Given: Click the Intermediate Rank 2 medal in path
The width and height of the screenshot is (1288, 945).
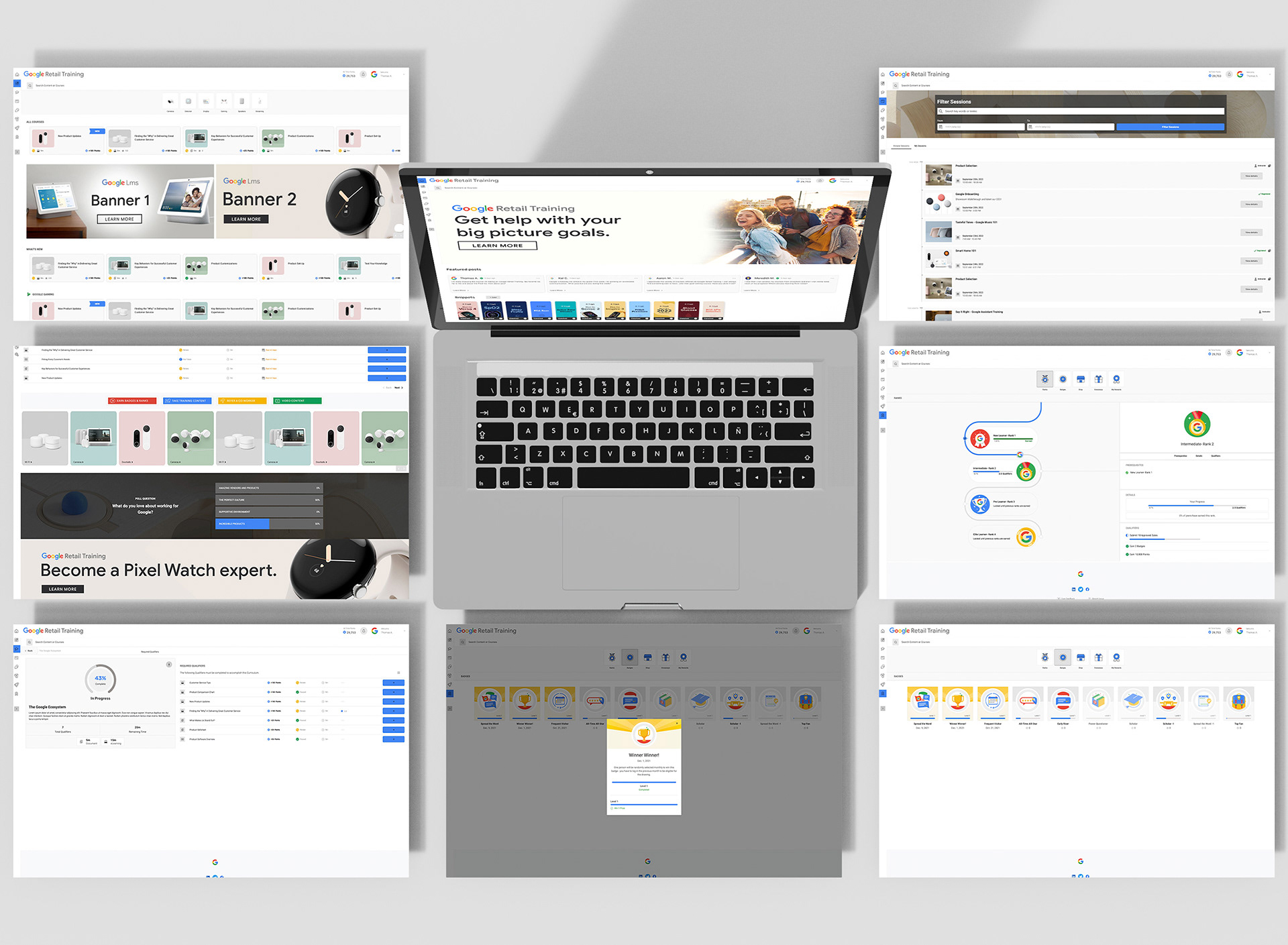Looking at the screenshot, I should pos(1025,472).
